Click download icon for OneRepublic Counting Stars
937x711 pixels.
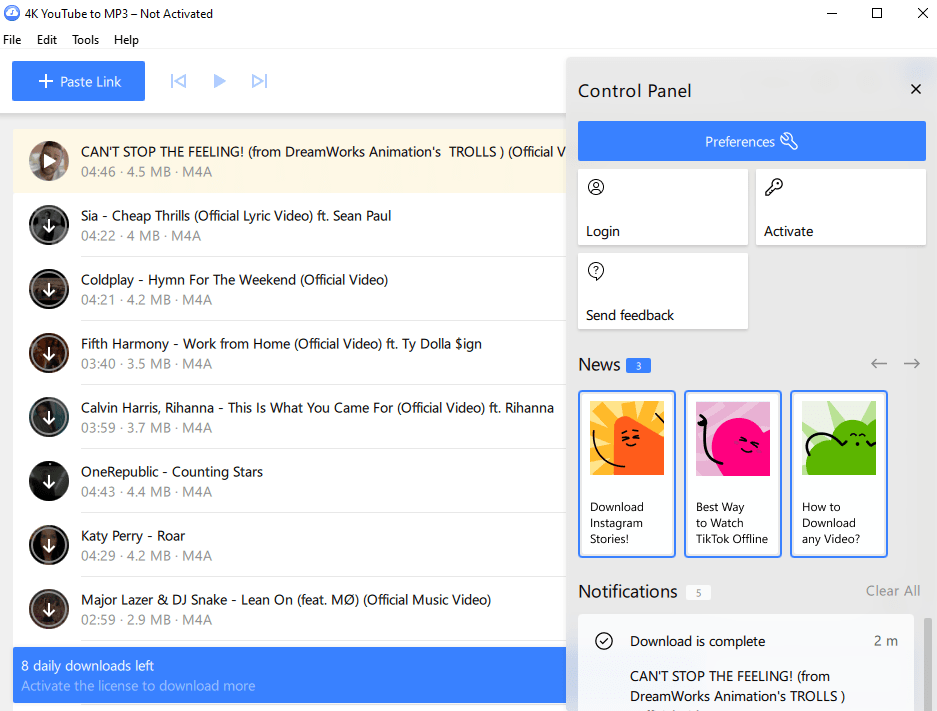[48, 481]
